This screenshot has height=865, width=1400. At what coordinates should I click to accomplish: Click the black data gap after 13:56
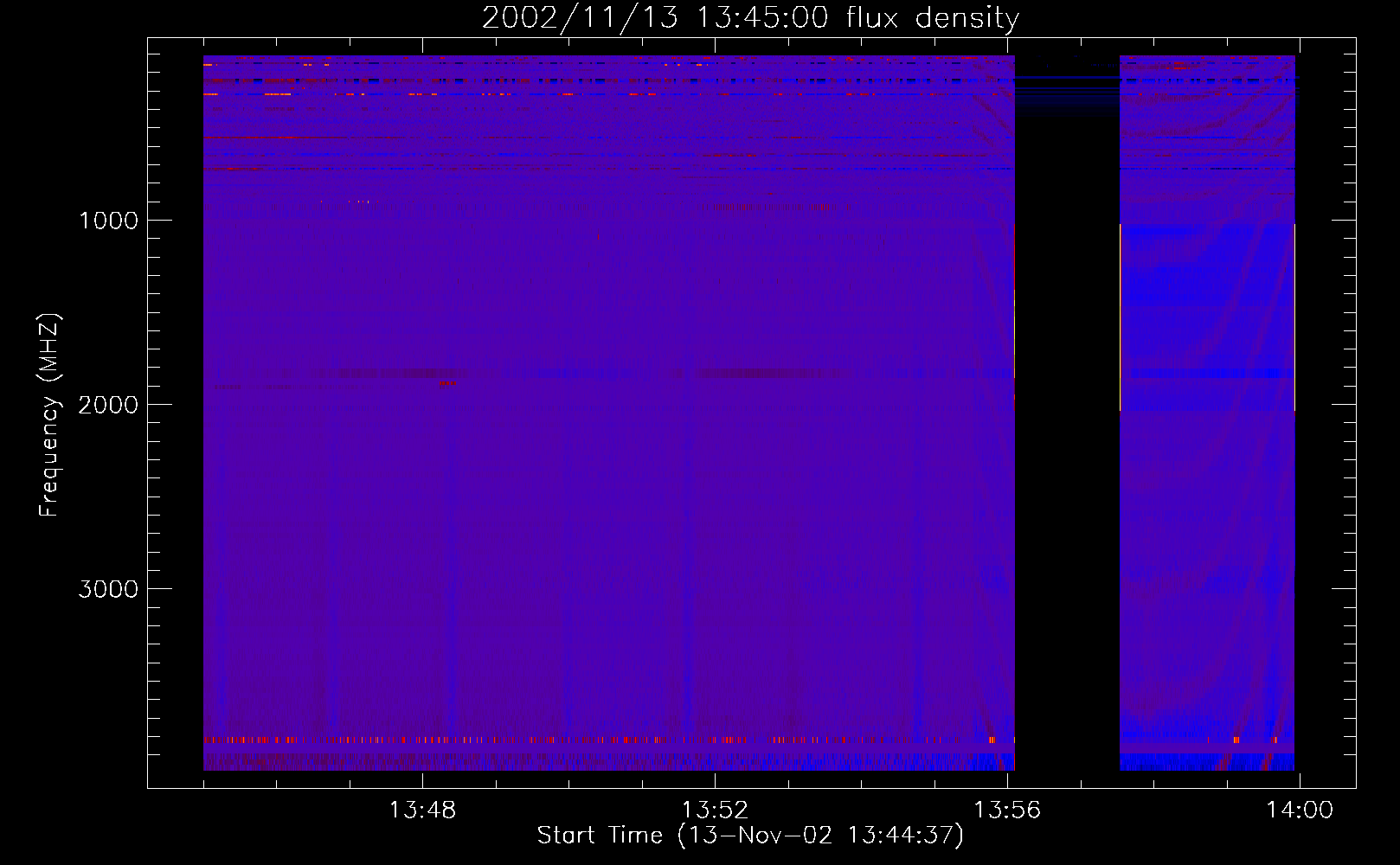click(1067, 413)
